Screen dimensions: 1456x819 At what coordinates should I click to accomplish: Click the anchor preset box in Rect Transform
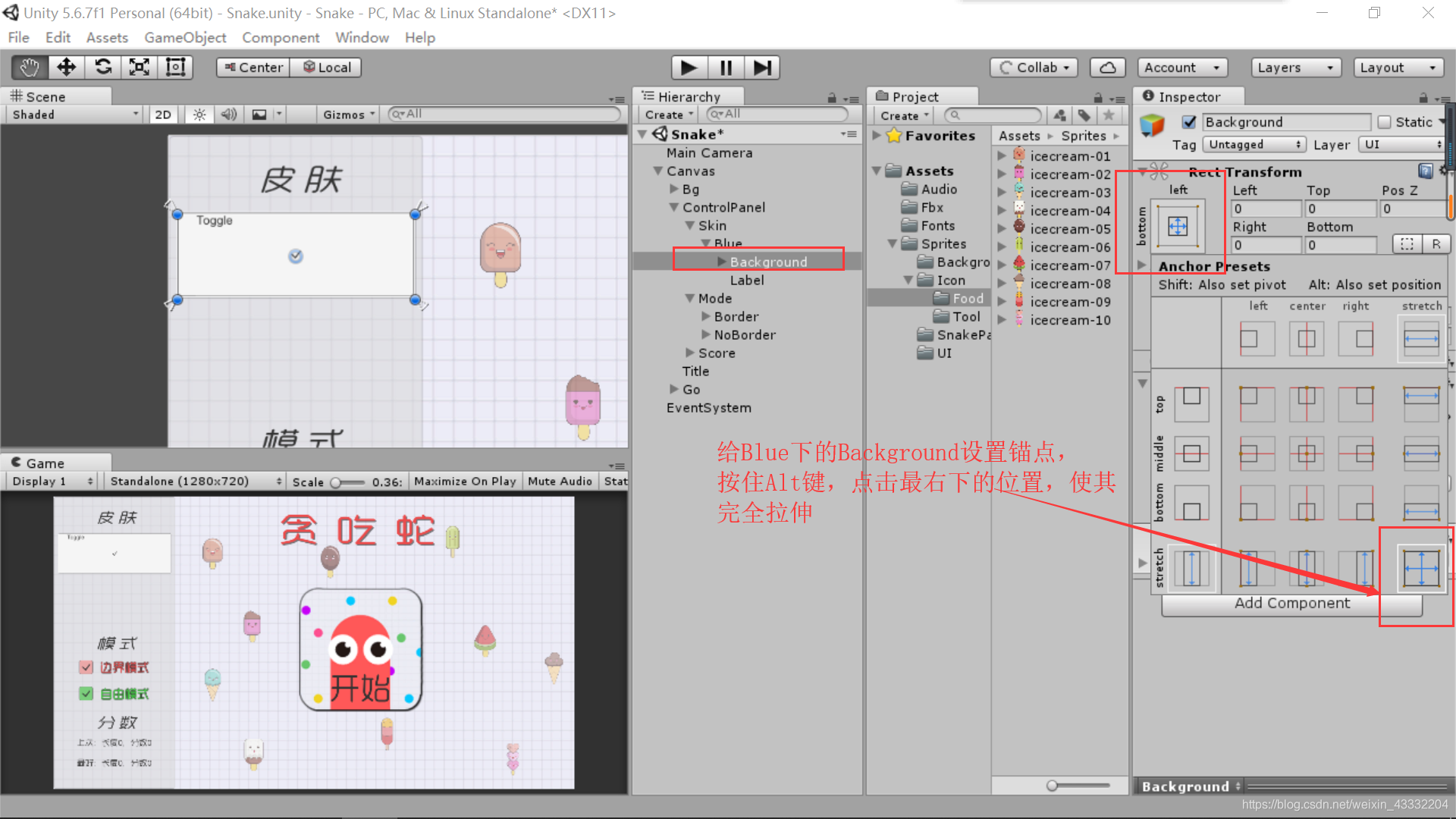(1178, 225)
